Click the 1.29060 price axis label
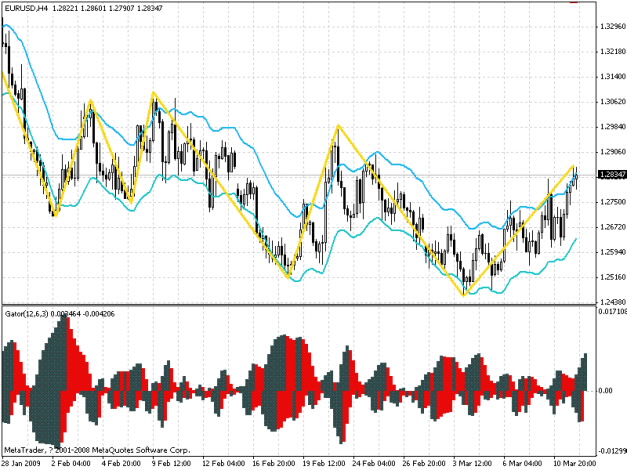Image resolution: width=627 pixels, height=470 pixels. (613, 152)
